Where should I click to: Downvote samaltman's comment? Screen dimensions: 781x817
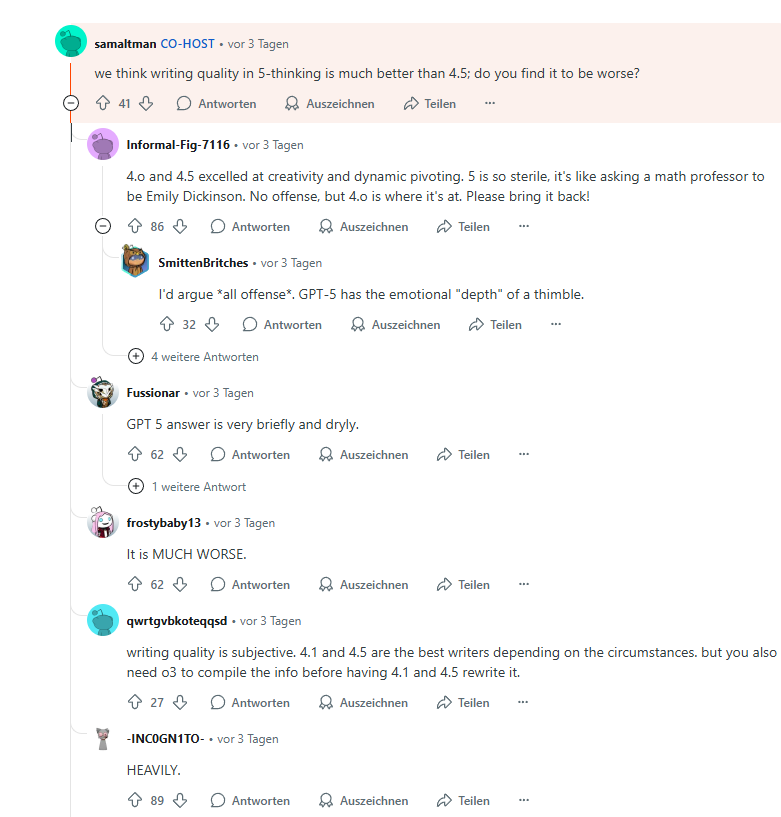pos(146,103)
